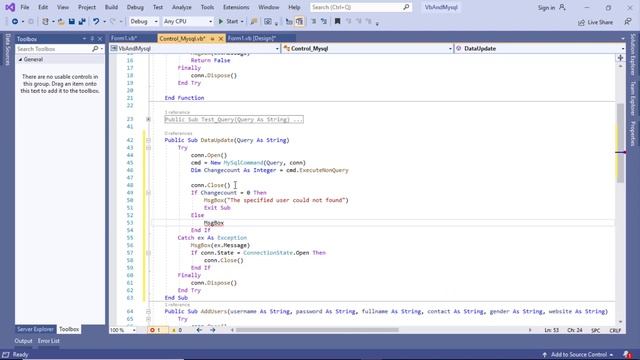Image resolution: width=640 pixels, height=360 pixels.
Task: Open the Error List panel tab
Action: pos(49,341)
